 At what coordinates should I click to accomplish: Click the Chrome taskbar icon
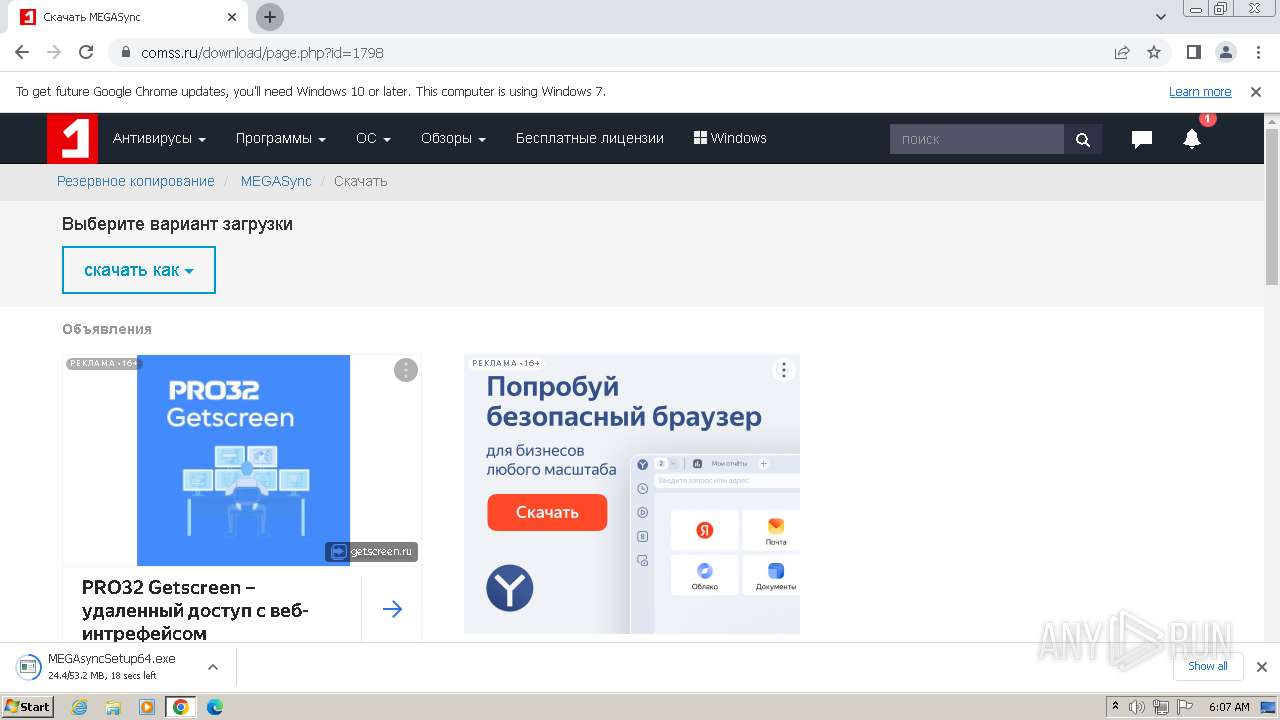point(180,707)
